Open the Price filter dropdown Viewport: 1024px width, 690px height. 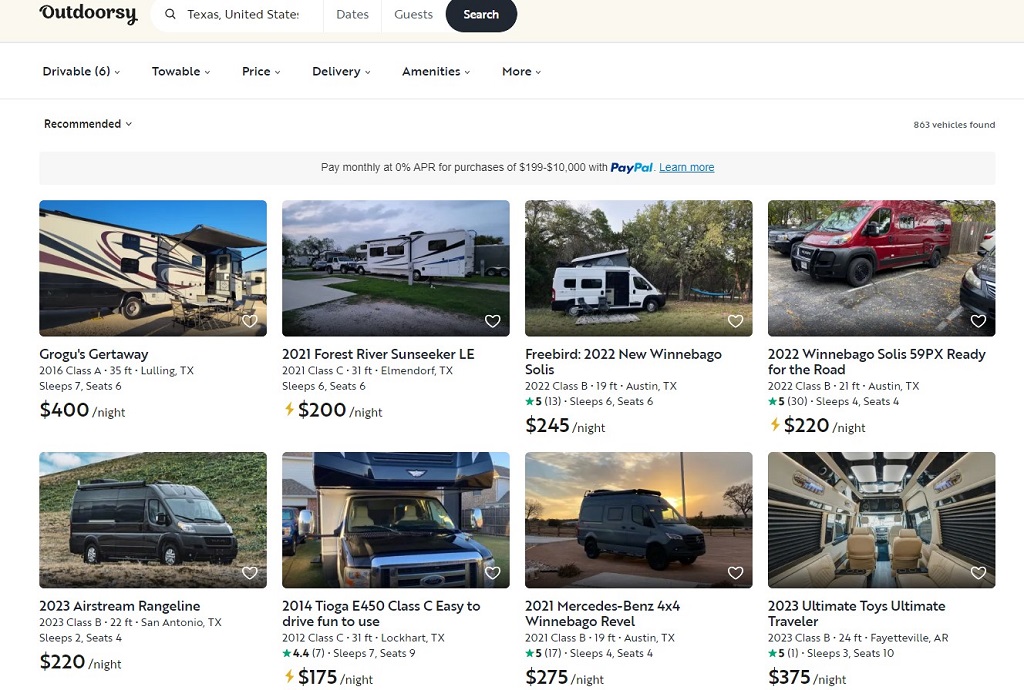[x=260, y=71]
